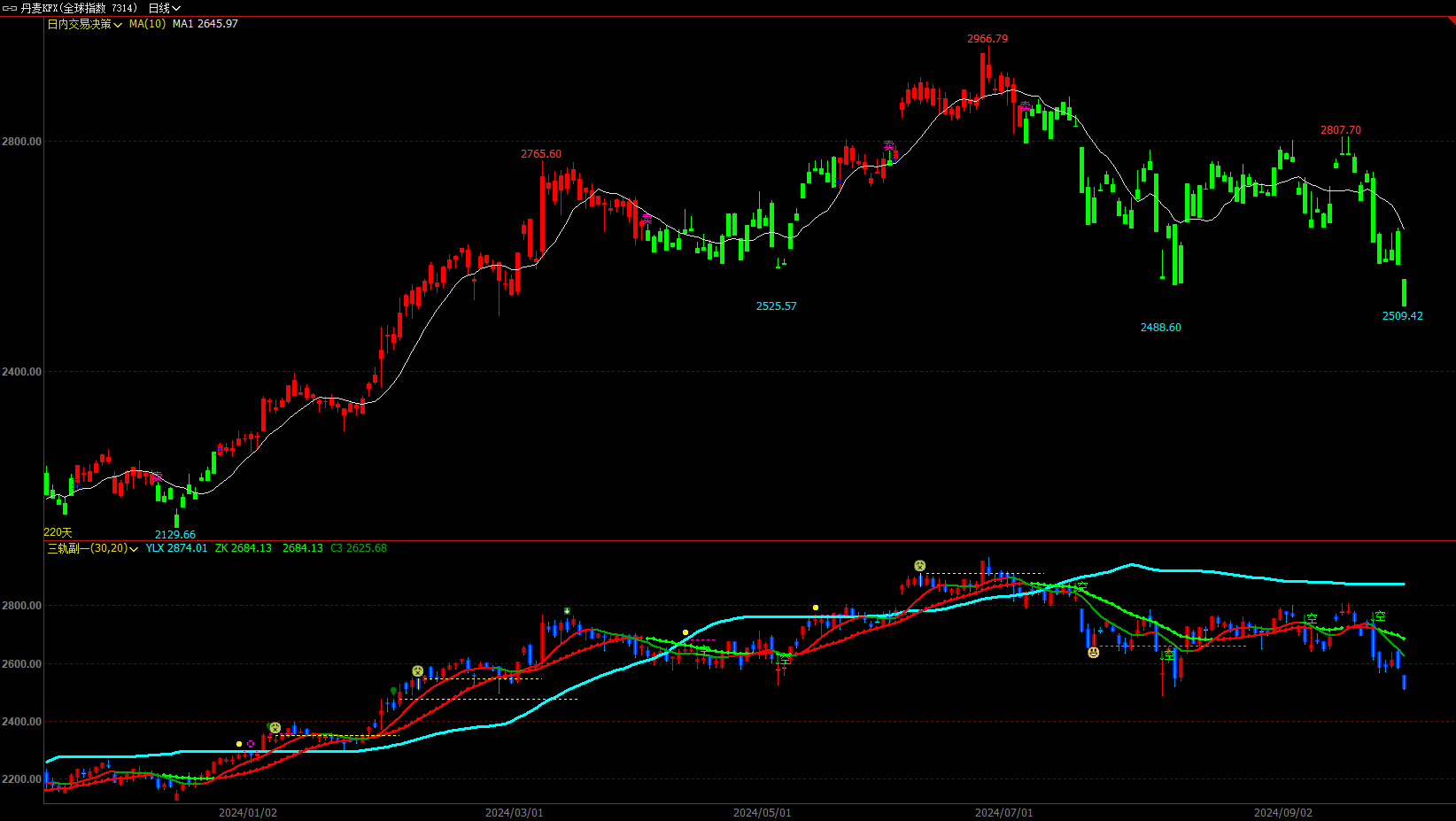Viewport: 1456px width, 821px height.
Task: Click the 2765.60 peak price label
Action: click(541, 154)
